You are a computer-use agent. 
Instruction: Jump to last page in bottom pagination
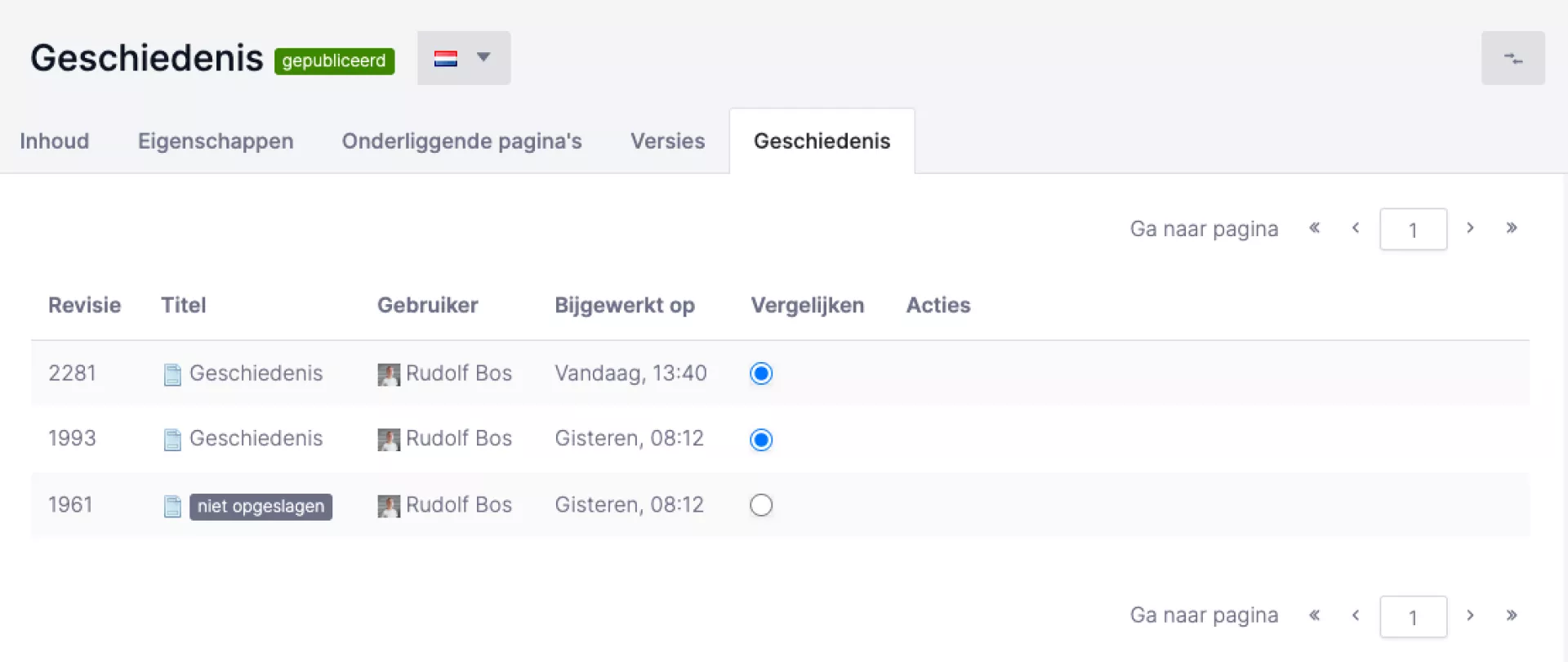(1512, 615)
